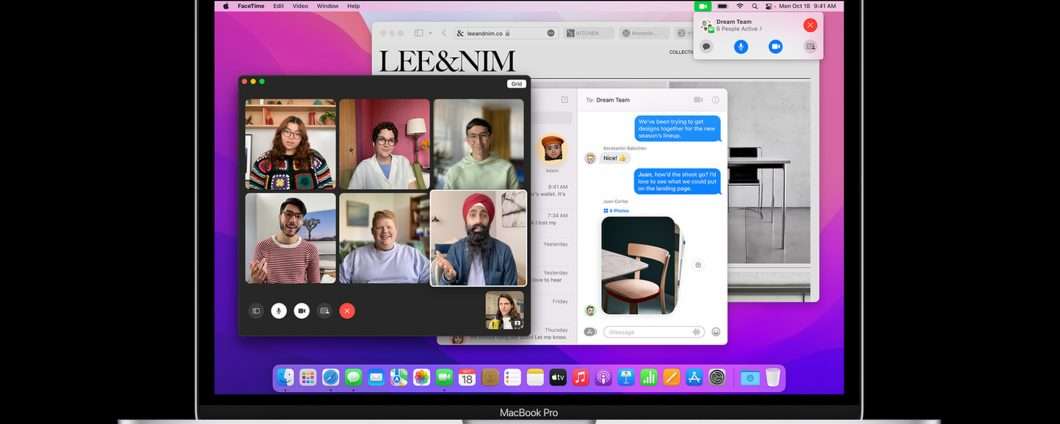Click green FaceTime camera menu bar icon
The image size is (1060, 424).
click(703, 6)
